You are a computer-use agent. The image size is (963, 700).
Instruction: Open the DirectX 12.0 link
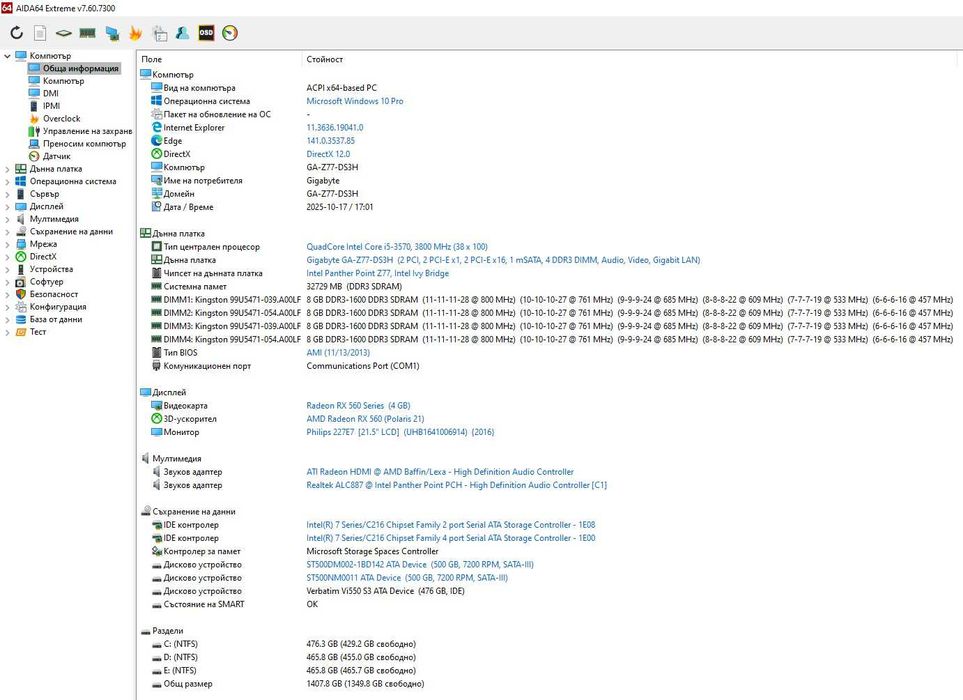pos(328,154)
